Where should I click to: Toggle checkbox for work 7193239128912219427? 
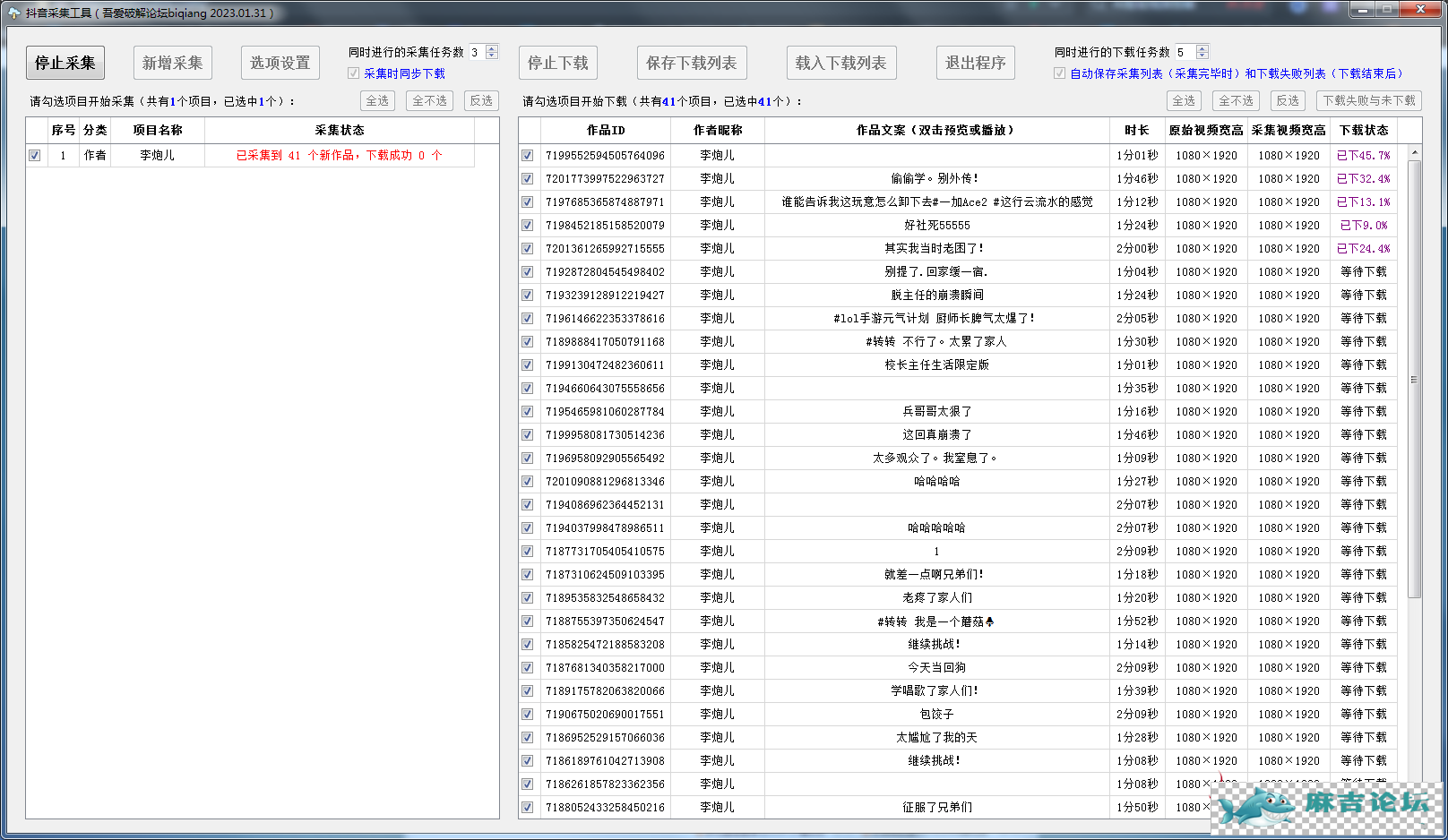click(528, 295)
